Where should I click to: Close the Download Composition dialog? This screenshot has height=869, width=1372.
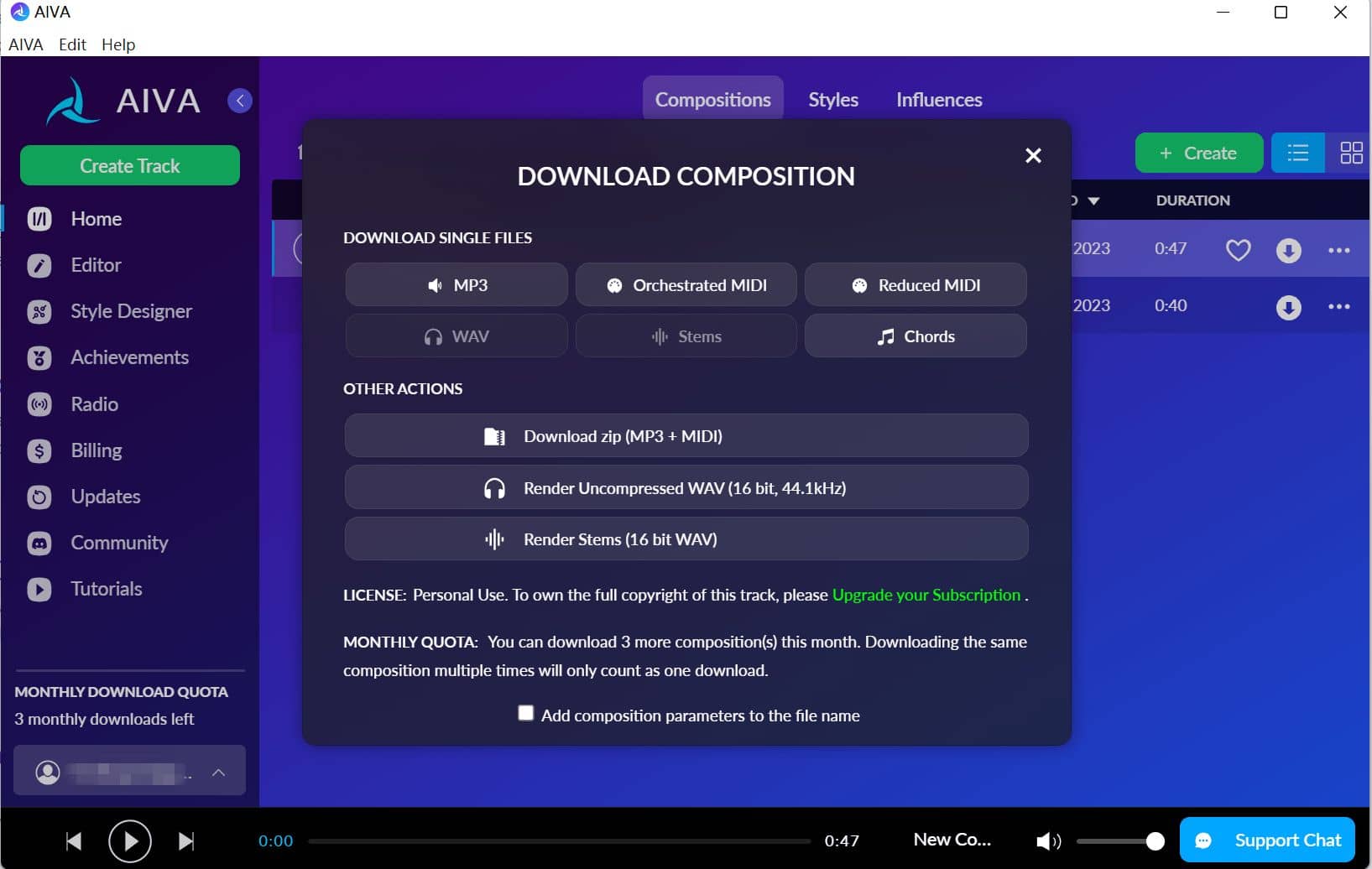pos(1033,156)
